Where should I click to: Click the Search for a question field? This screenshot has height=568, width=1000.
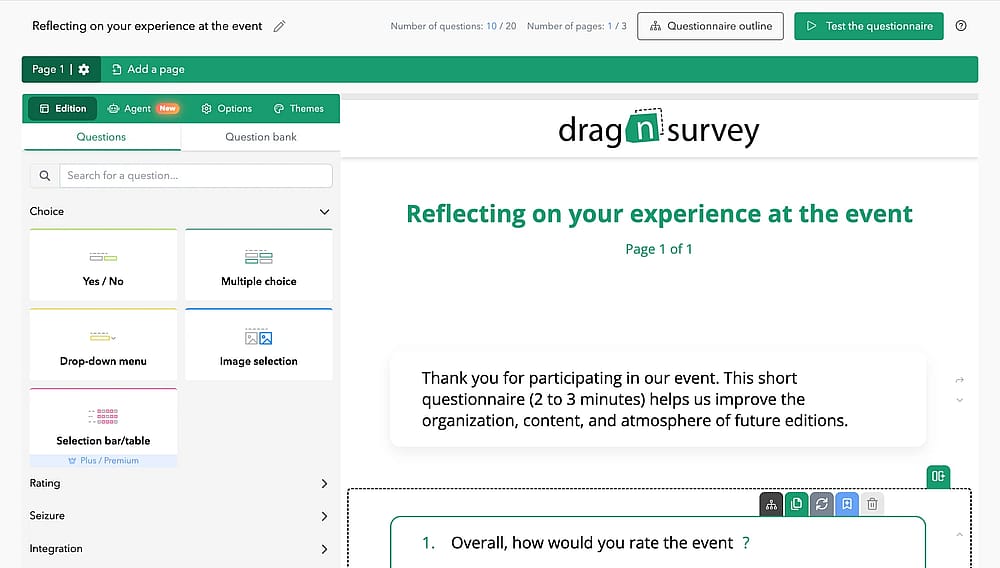[196, 176]
